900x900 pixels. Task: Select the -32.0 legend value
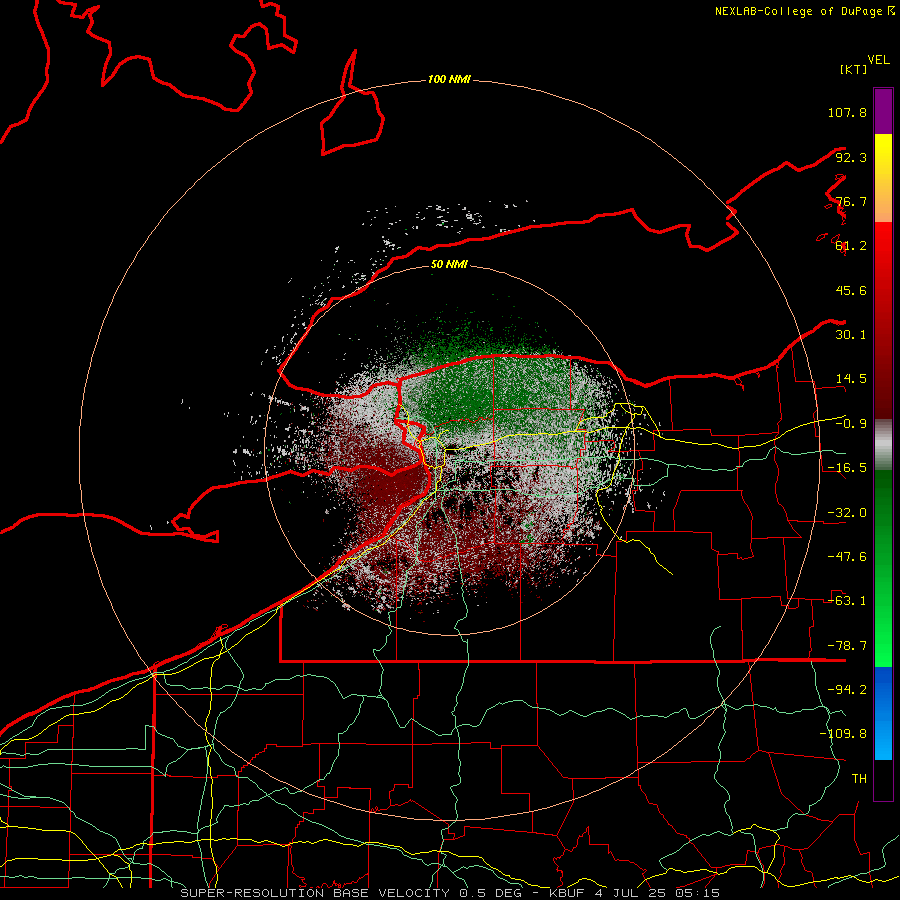[847, 513]
